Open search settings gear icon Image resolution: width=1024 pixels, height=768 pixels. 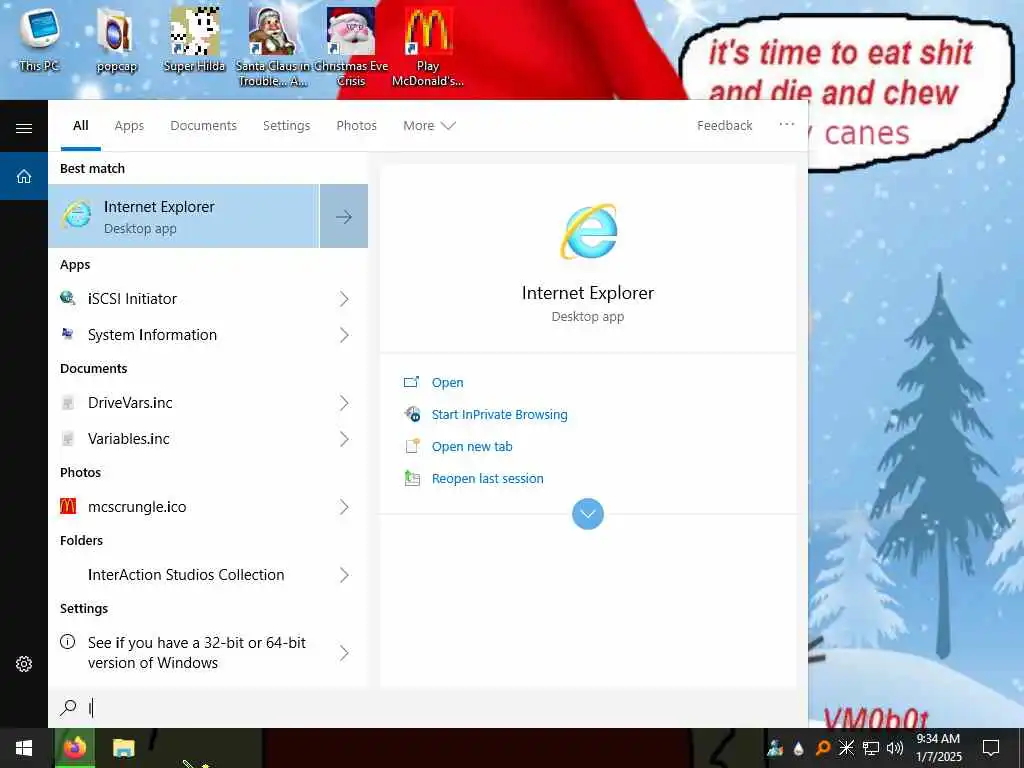(x=24, y=664)
